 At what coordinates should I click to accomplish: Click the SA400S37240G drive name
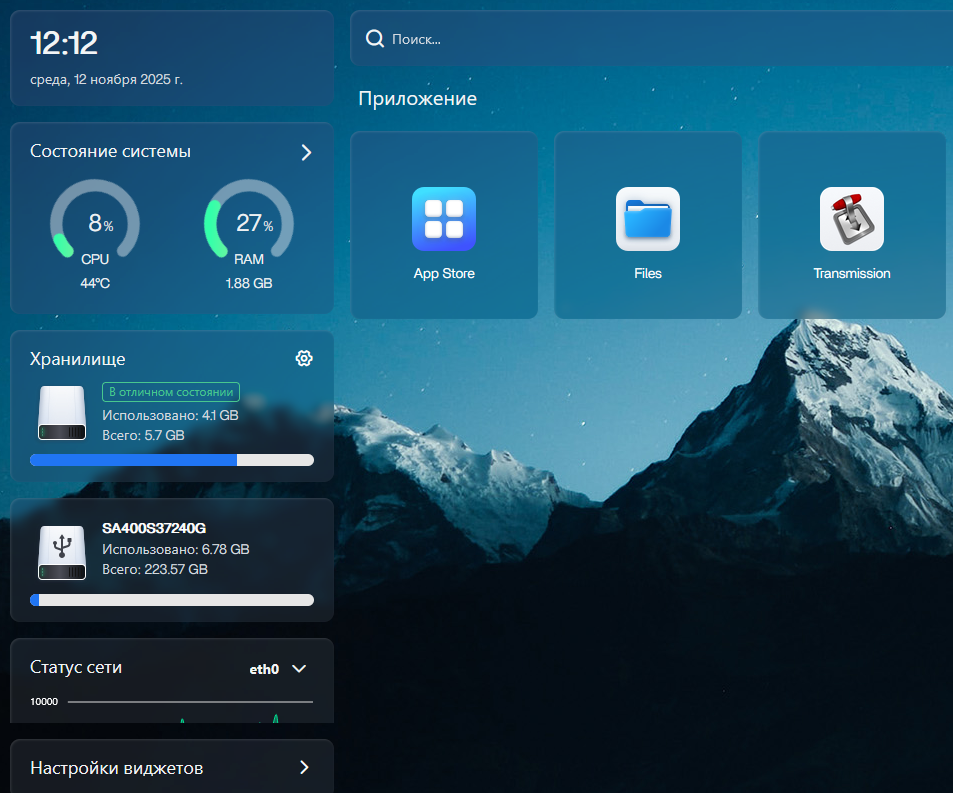pyautogui.click(x=154, y=528)
